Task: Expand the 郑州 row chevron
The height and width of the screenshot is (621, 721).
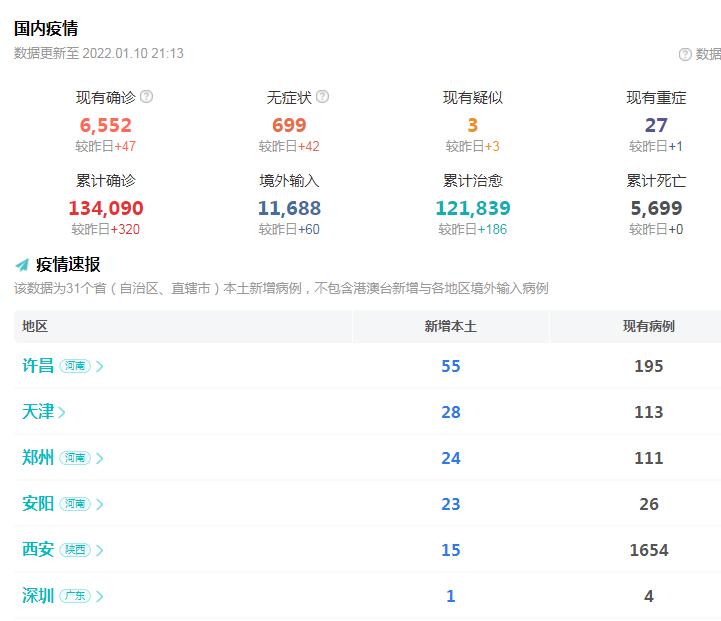Action: (x=99, y=458)
